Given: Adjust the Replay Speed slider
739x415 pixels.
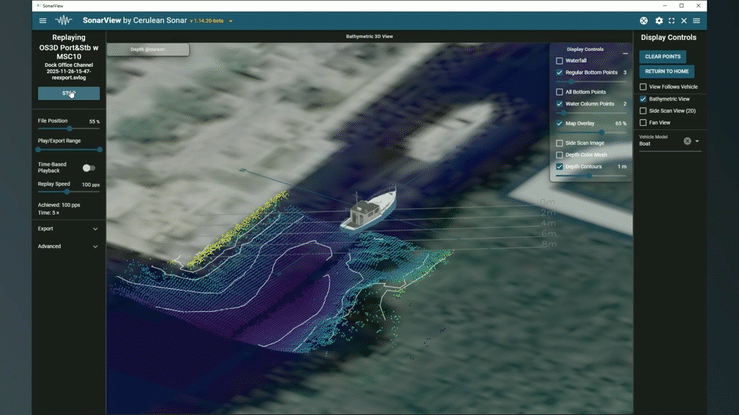Looking at the screenshot, I should point(68,192).
